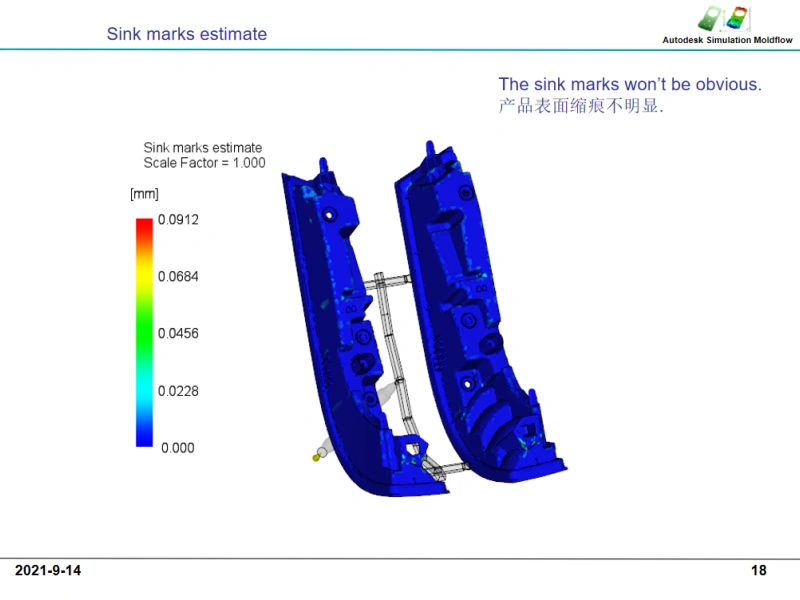Click the 0.0228 legend value
800x600 pixels.
coord(178,391)
